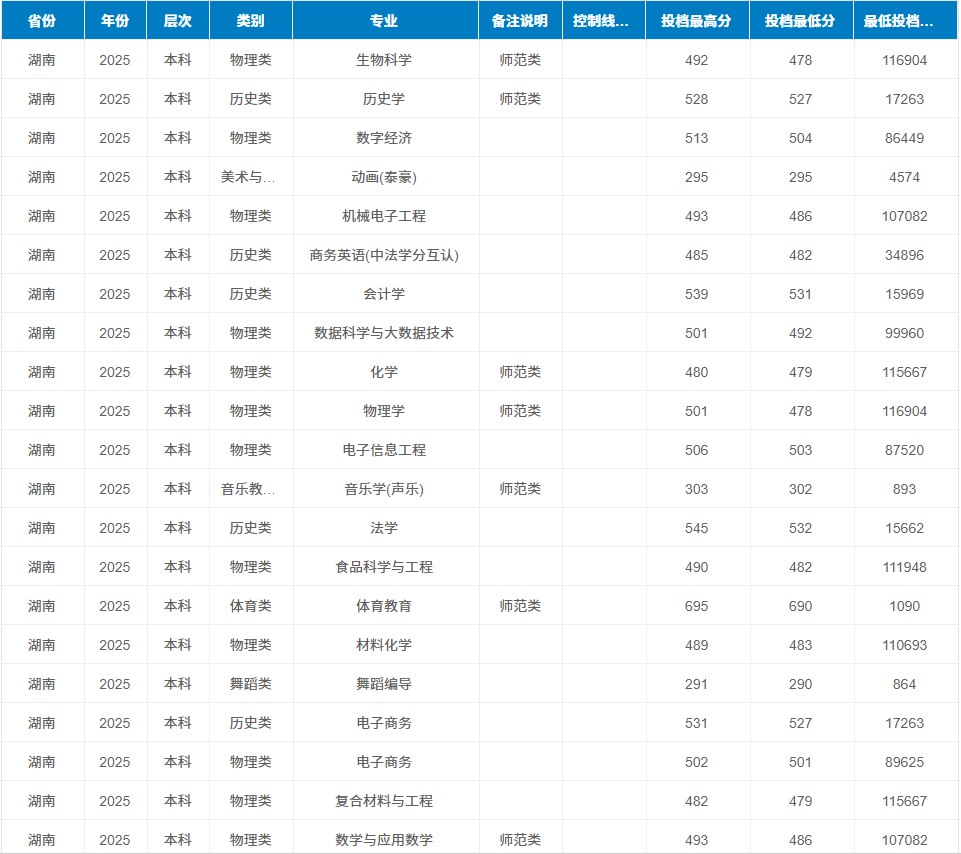Click the 年份 column header

(115, 20)
